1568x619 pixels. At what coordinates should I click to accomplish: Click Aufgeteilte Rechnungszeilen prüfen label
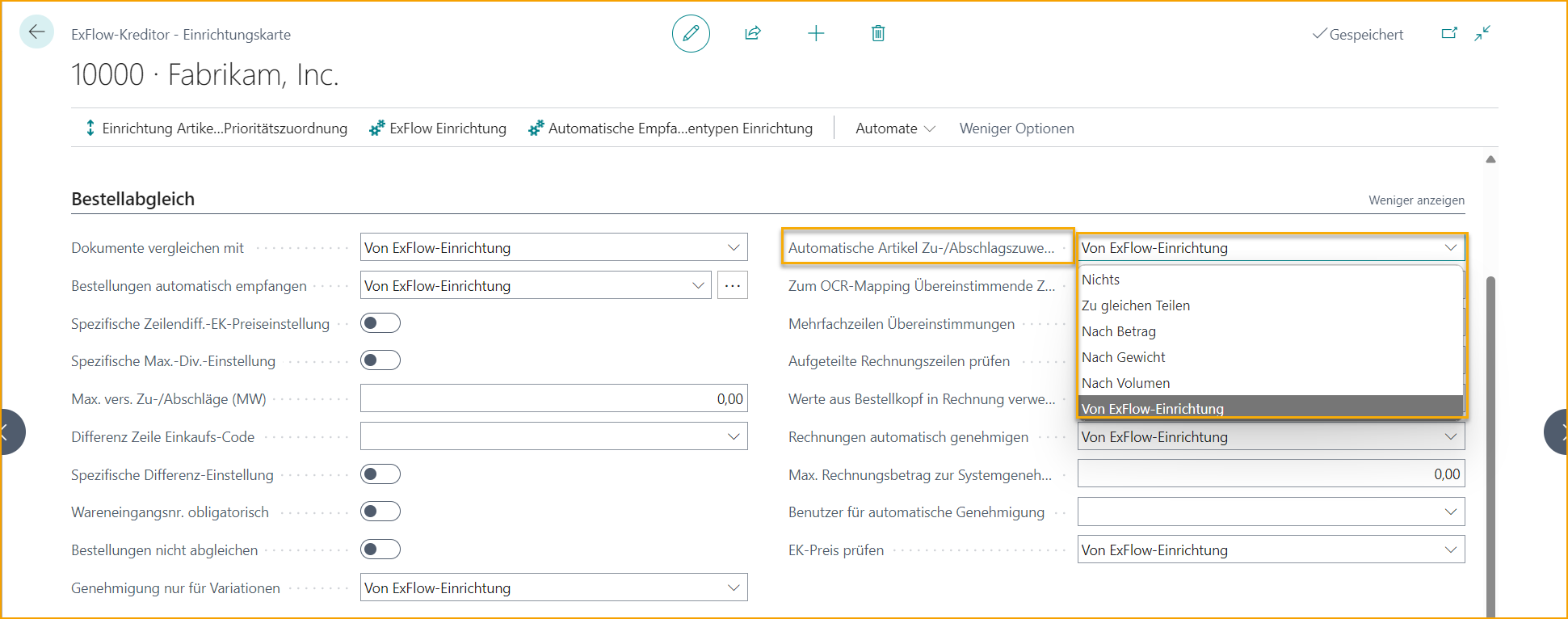point(899,360)
